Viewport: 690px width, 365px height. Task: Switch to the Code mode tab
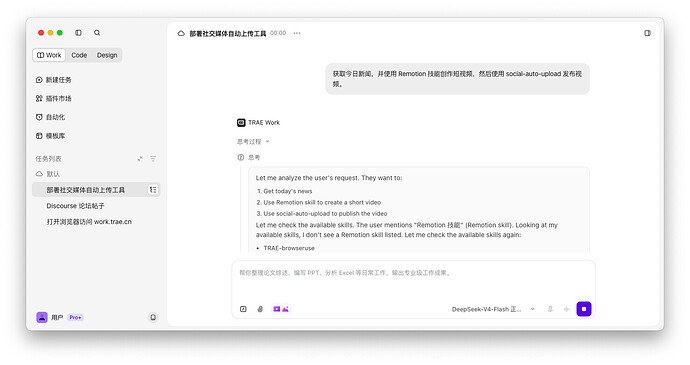pyautogui.click(x=79, y=55)
